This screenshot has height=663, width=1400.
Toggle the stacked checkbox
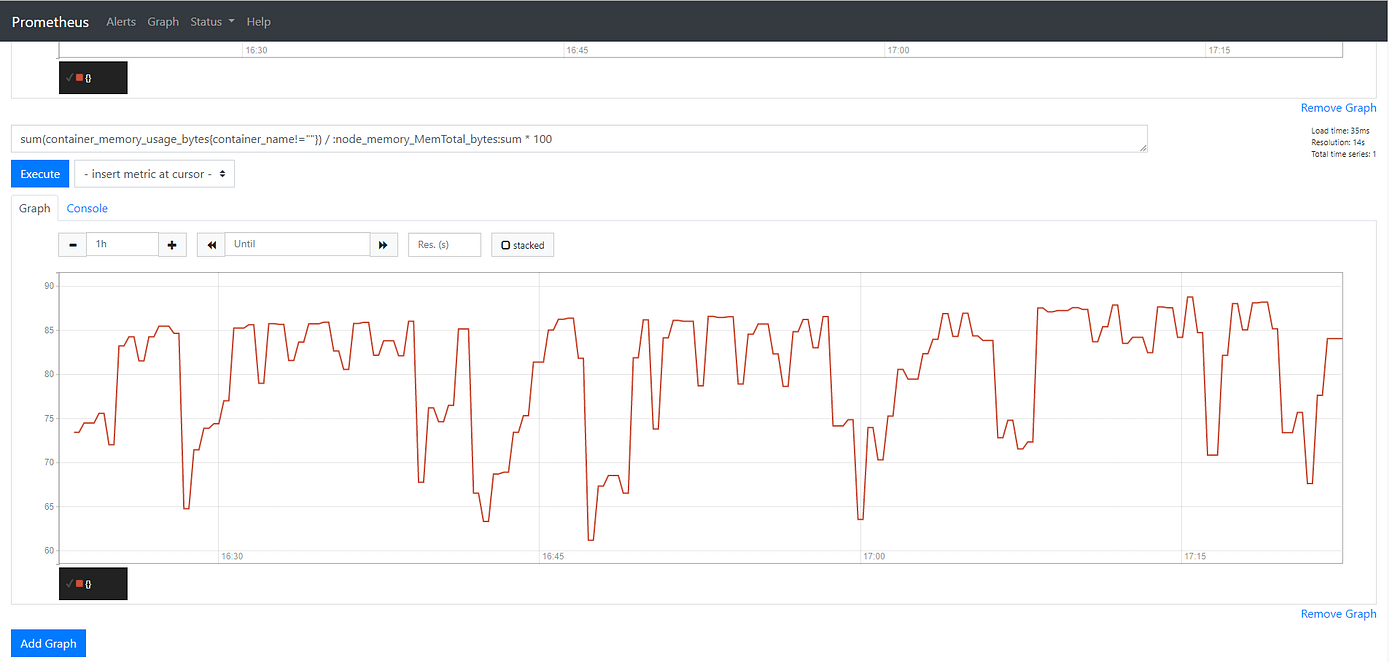(506, 245)
